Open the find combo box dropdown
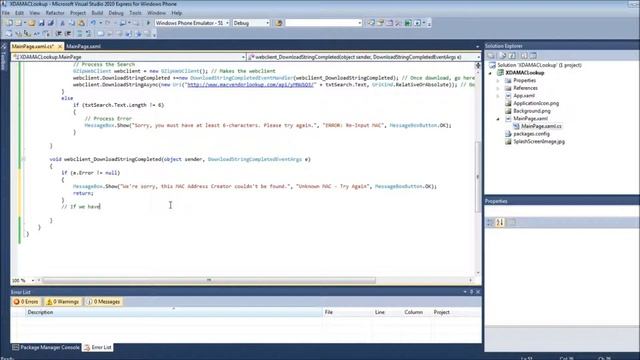Image resolution: width=640 pixels, height=360 pixels. 360,23
